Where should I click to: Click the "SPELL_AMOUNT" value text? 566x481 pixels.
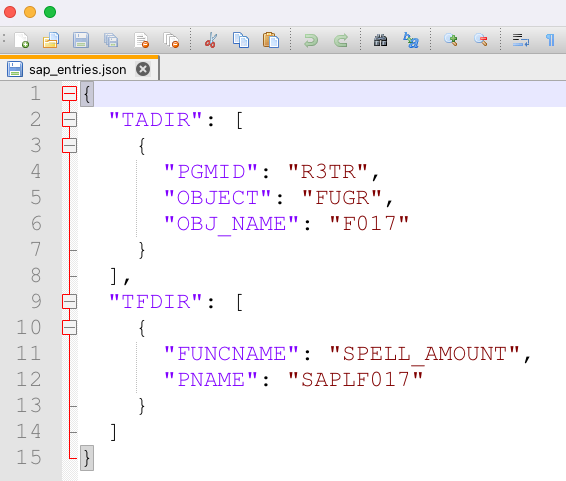[424, 354]
